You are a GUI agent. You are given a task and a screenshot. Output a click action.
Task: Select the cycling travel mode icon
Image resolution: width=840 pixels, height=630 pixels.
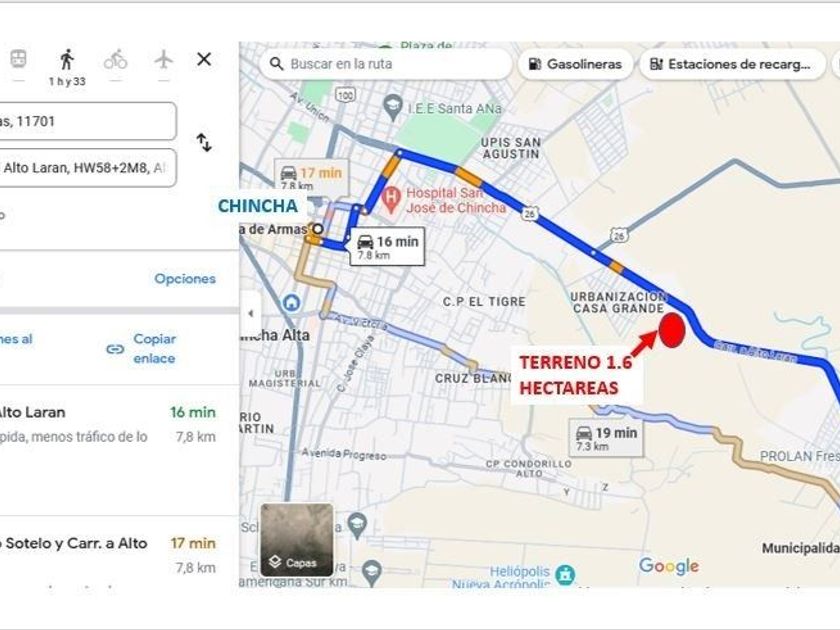(x=115, y=59)
